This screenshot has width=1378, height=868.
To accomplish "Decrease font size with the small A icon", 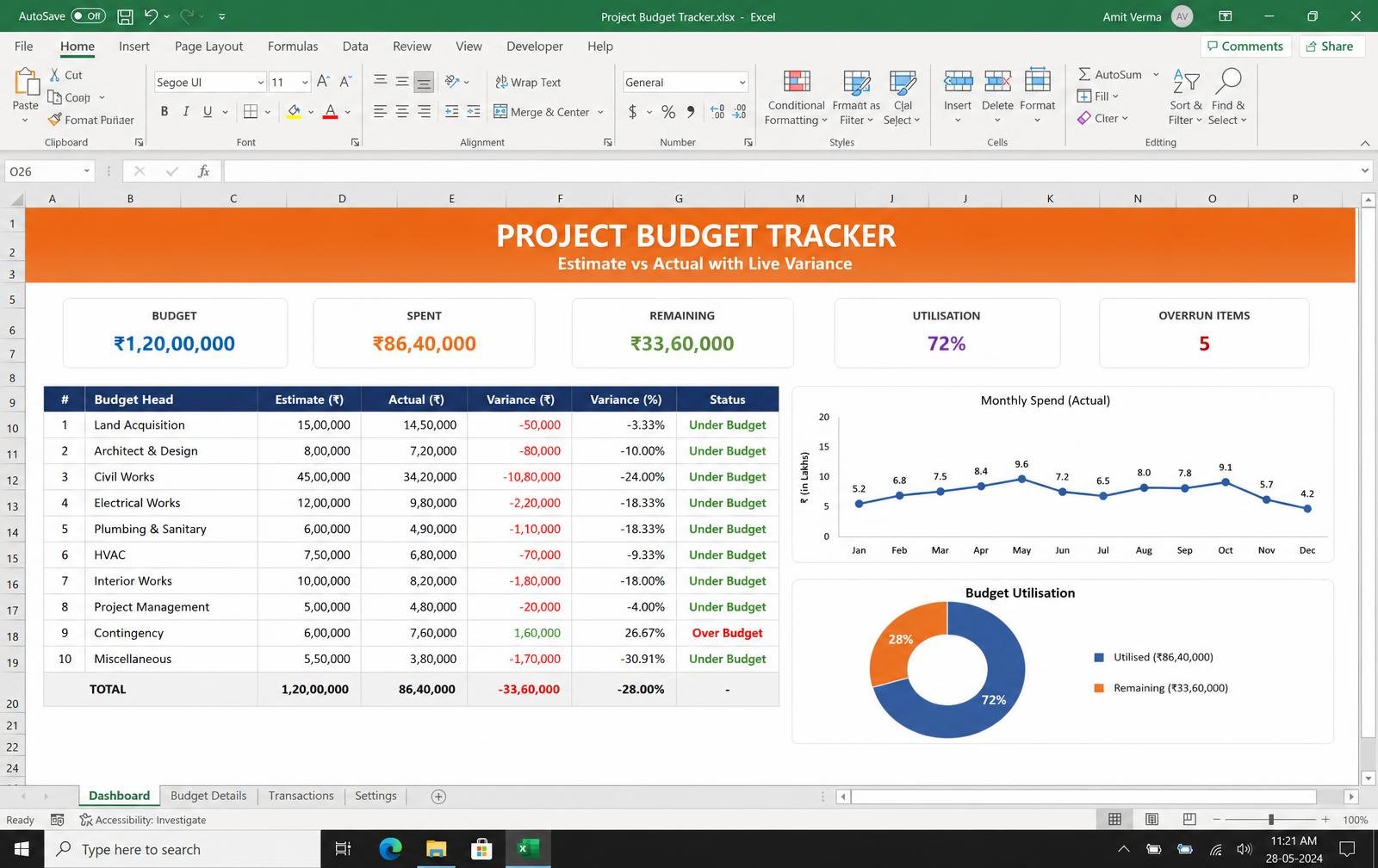I will click(x=345, y=82).
